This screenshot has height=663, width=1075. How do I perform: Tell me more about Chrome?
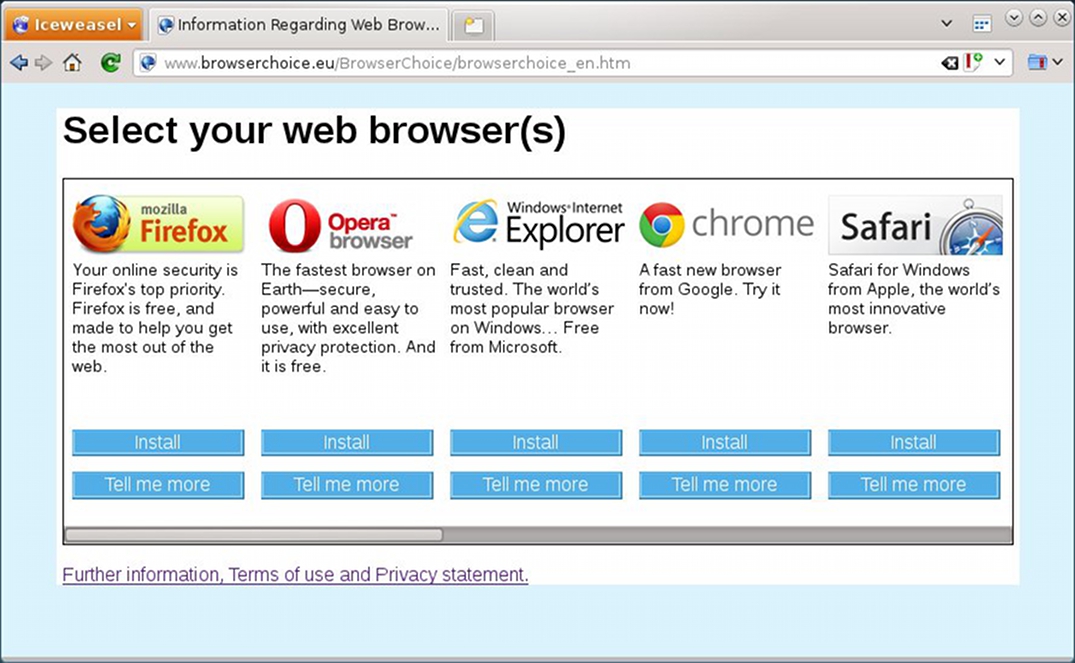click(725, 485)
